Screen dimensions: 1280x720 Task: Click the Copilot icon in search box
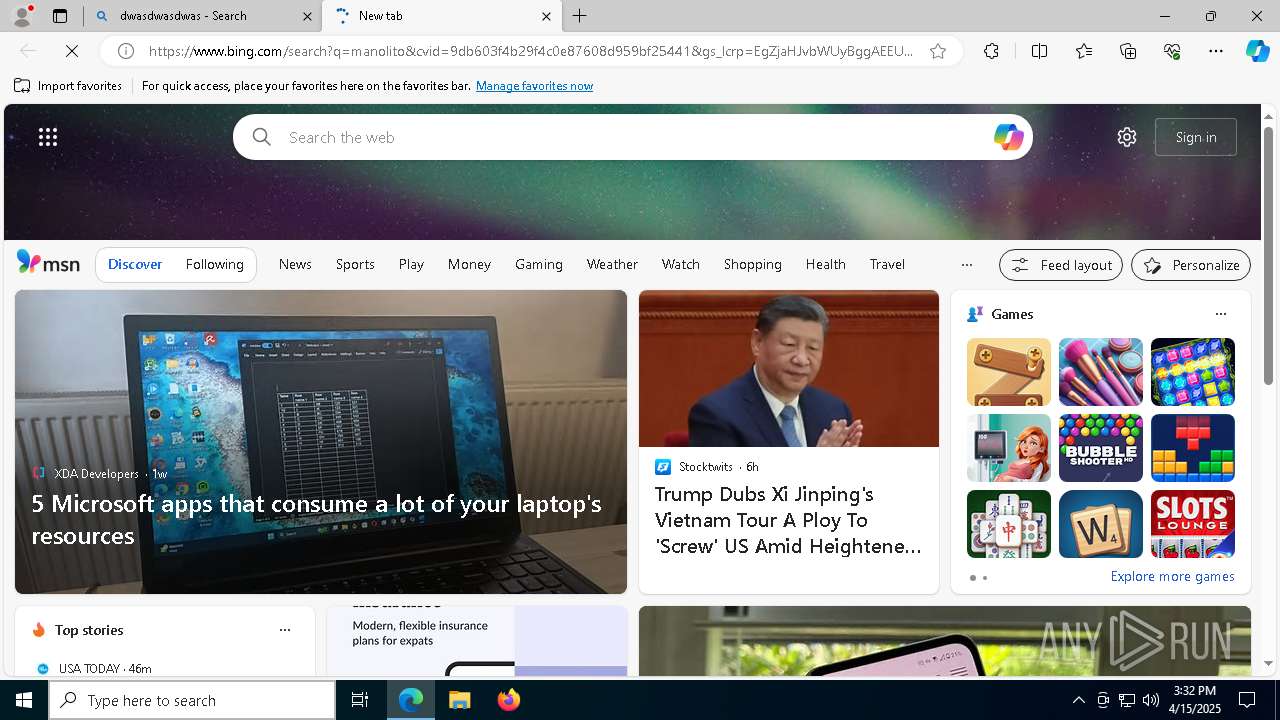coord(1008,137)
